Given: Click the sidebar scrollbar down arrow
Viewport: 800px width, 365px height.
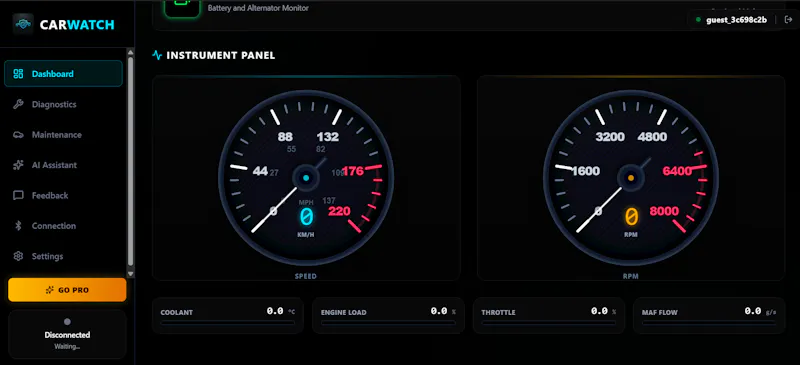Looking at the screenshot, I should (x=131, y=274).
